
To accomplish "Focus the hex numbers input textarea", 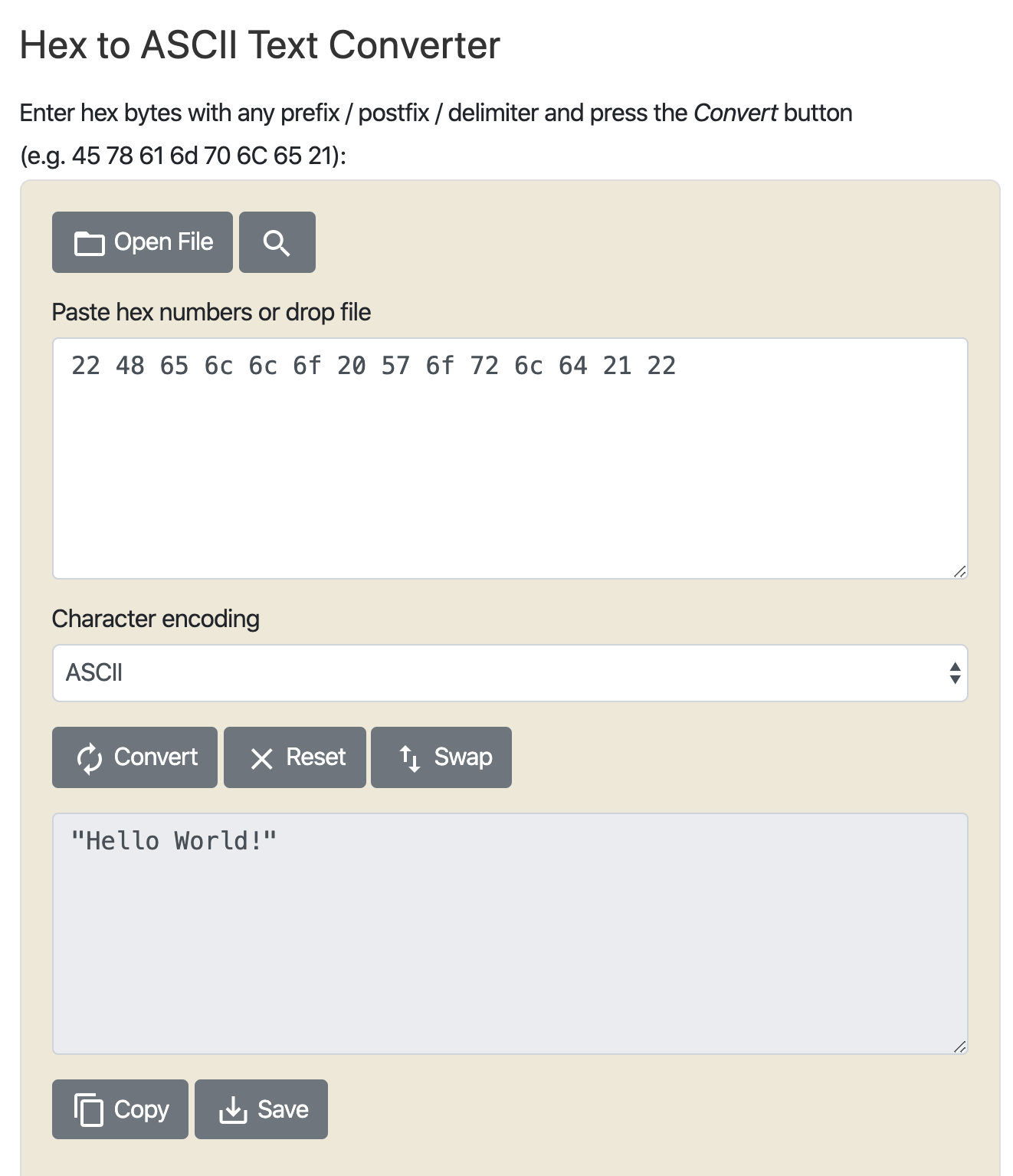I will [x=510, y=458].
